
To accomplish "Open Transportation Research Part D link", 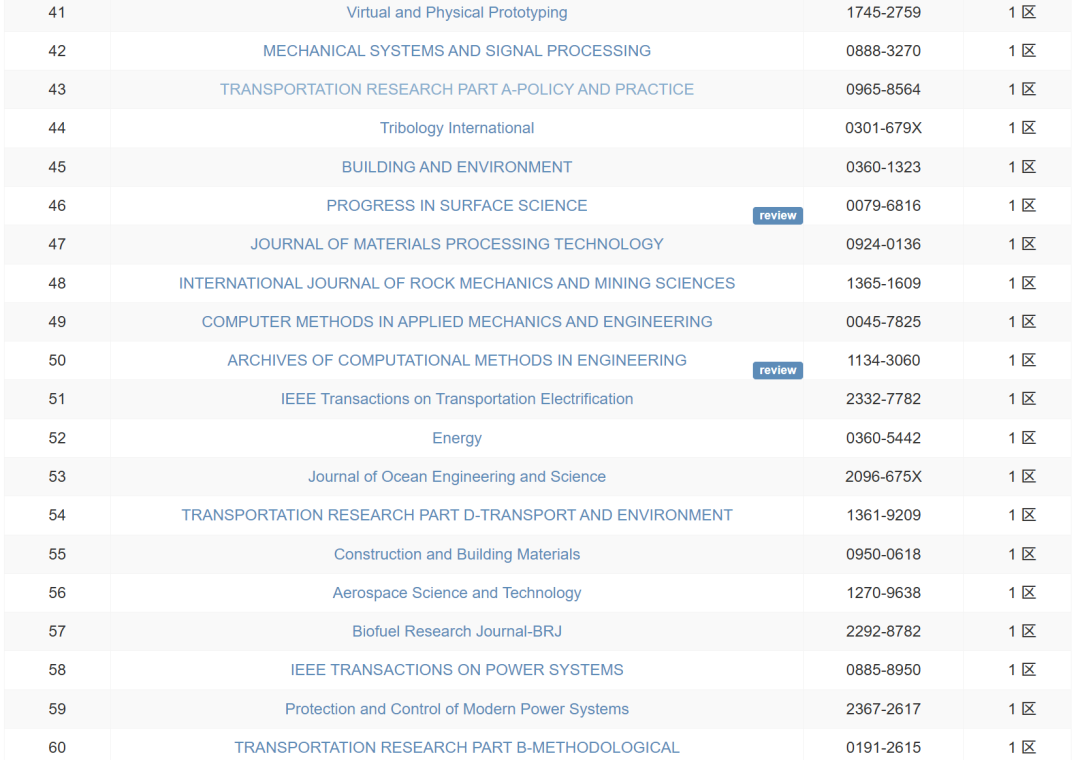I will pos(457,515).
